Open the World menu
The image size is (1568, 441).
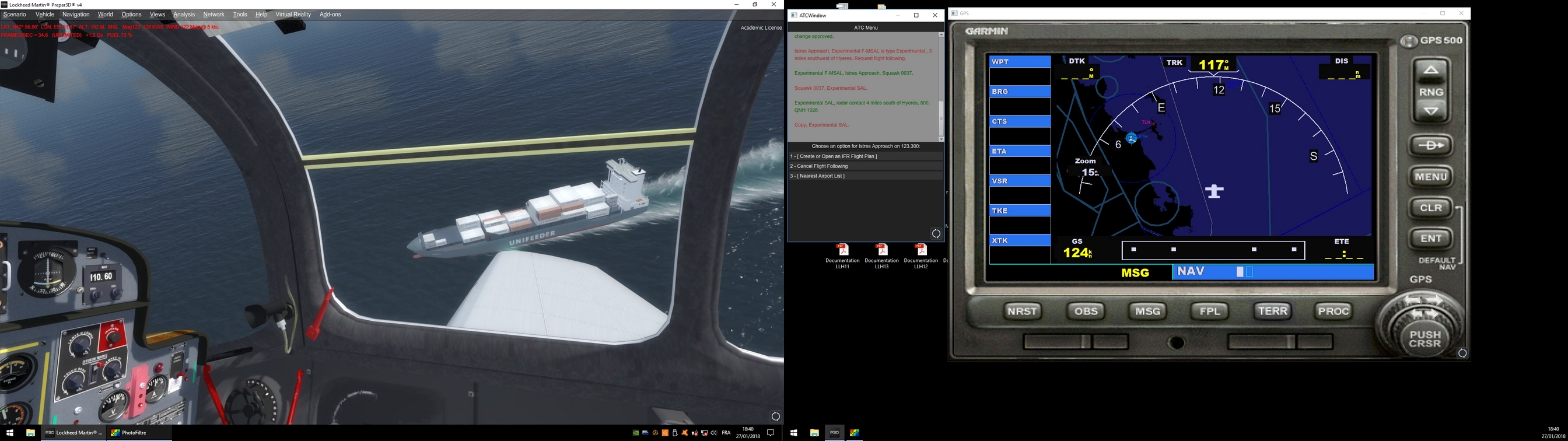pyautogui.click(x=106, y=15)
